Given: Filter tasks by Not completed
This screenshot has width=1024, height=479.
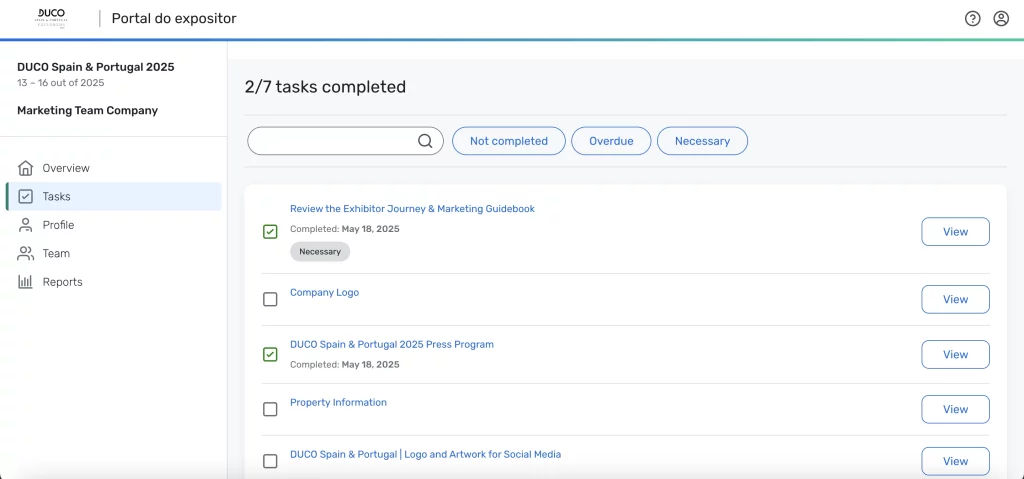Looking at the screenshot, I should click(x=508, y=141).
